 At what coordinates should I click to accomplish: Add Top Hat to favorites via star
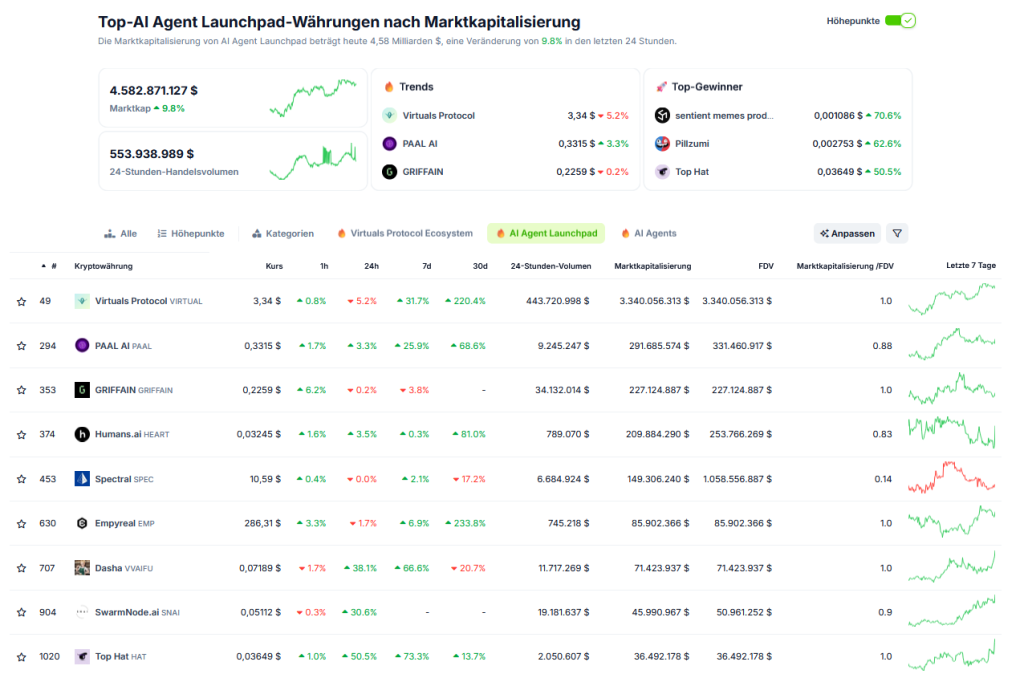point(22,657)
